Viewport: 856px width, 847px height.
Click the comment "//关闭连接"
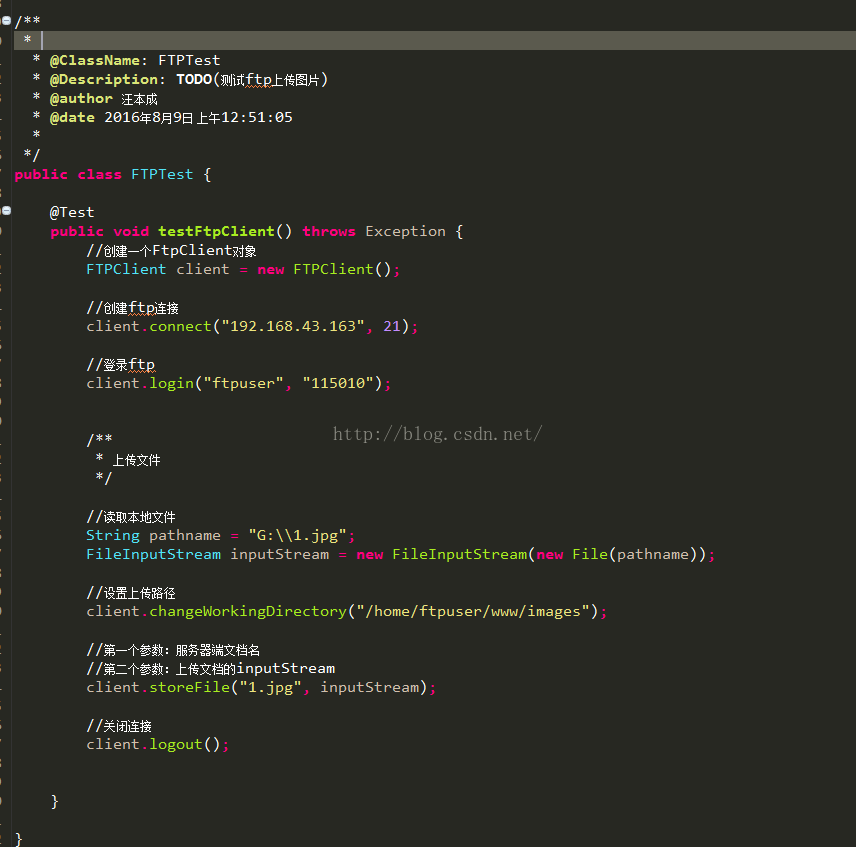[x=119, y=726]
